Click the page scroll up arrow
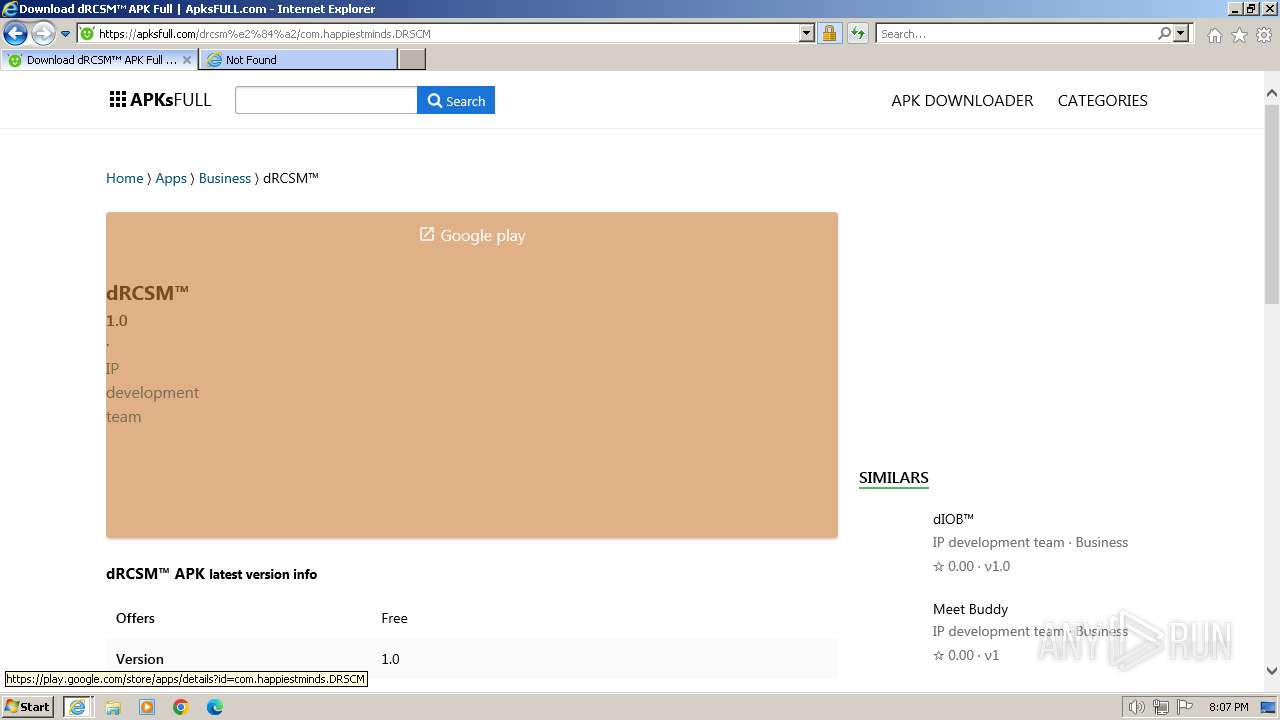 pyautogui.click(x=1272, y=94)
